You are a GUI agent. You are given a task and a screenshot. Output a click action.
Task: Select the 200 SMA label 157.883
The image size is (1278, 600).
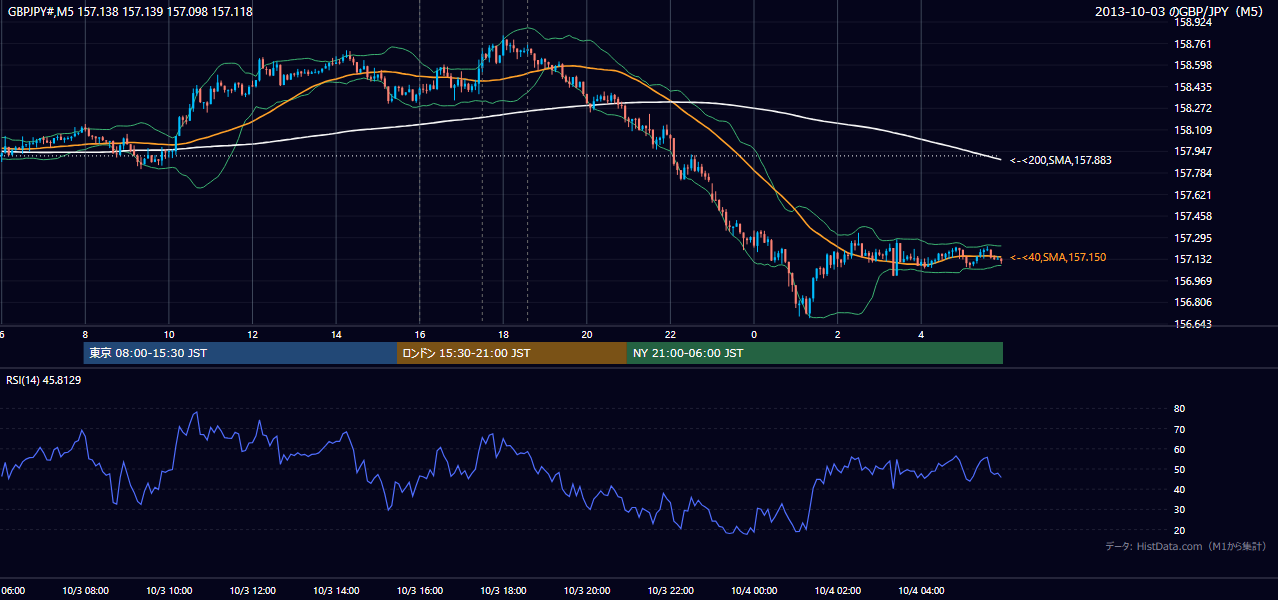tap(1061, 160)
